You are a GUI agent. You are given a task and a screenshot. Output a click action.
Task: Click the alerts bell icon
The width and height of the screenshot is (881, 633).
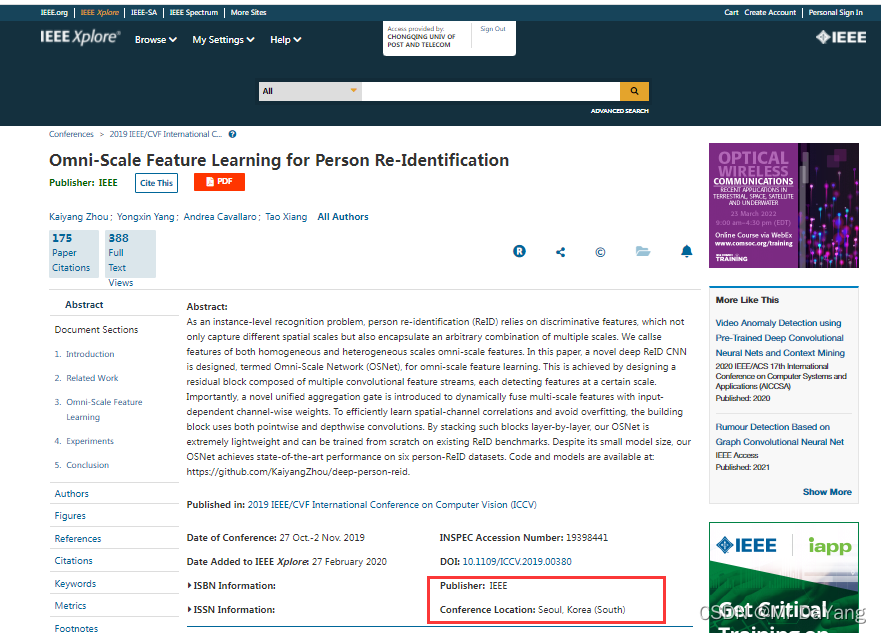[x=687, y=251]
